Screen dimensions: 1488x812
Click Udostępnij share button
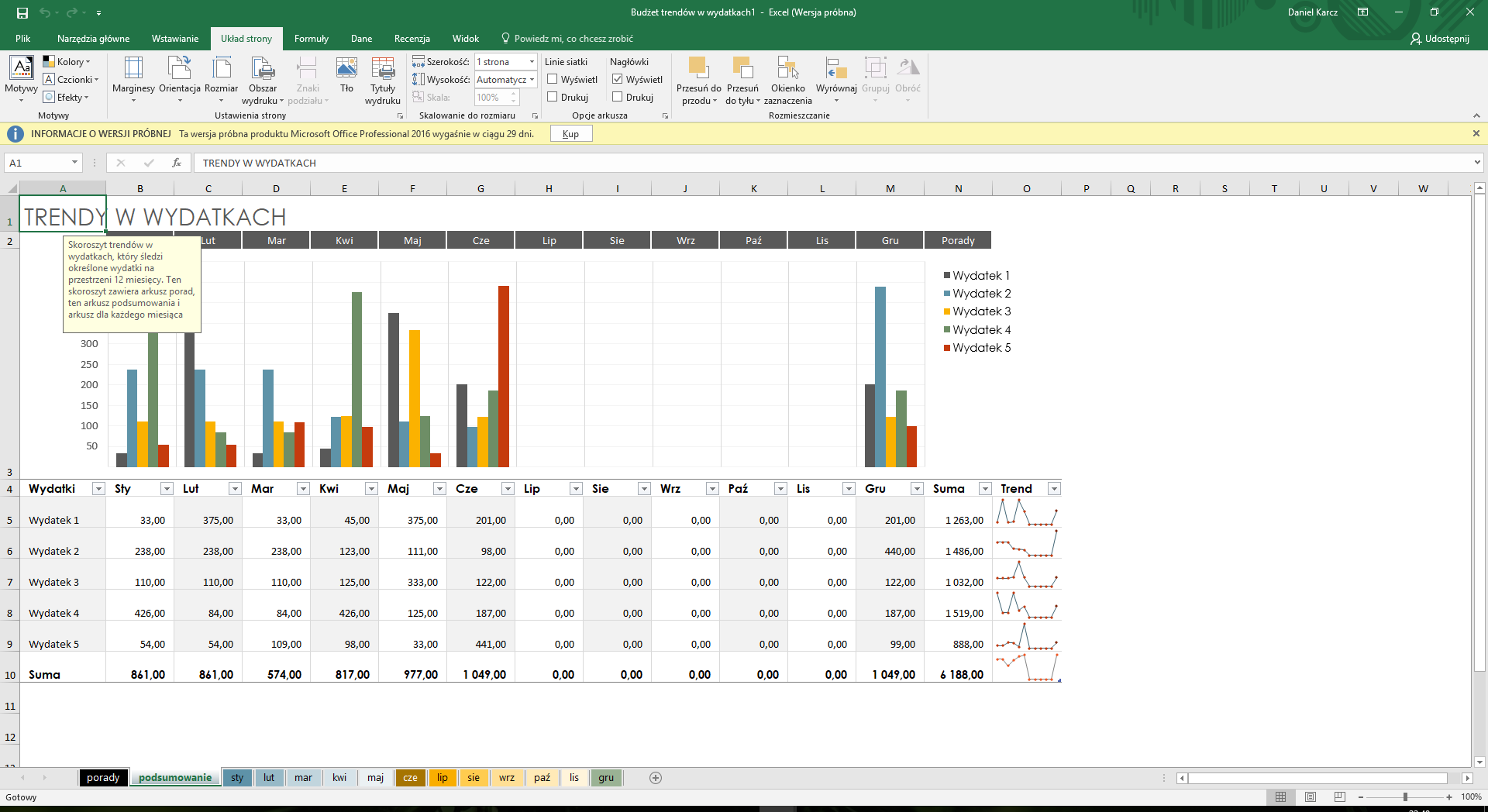pos(1440,39)
